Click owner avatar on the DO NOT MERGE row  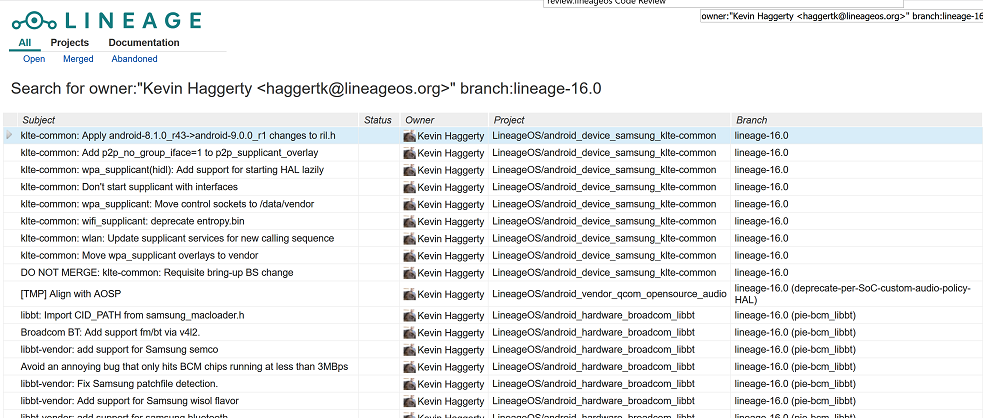tap(409, 272)
